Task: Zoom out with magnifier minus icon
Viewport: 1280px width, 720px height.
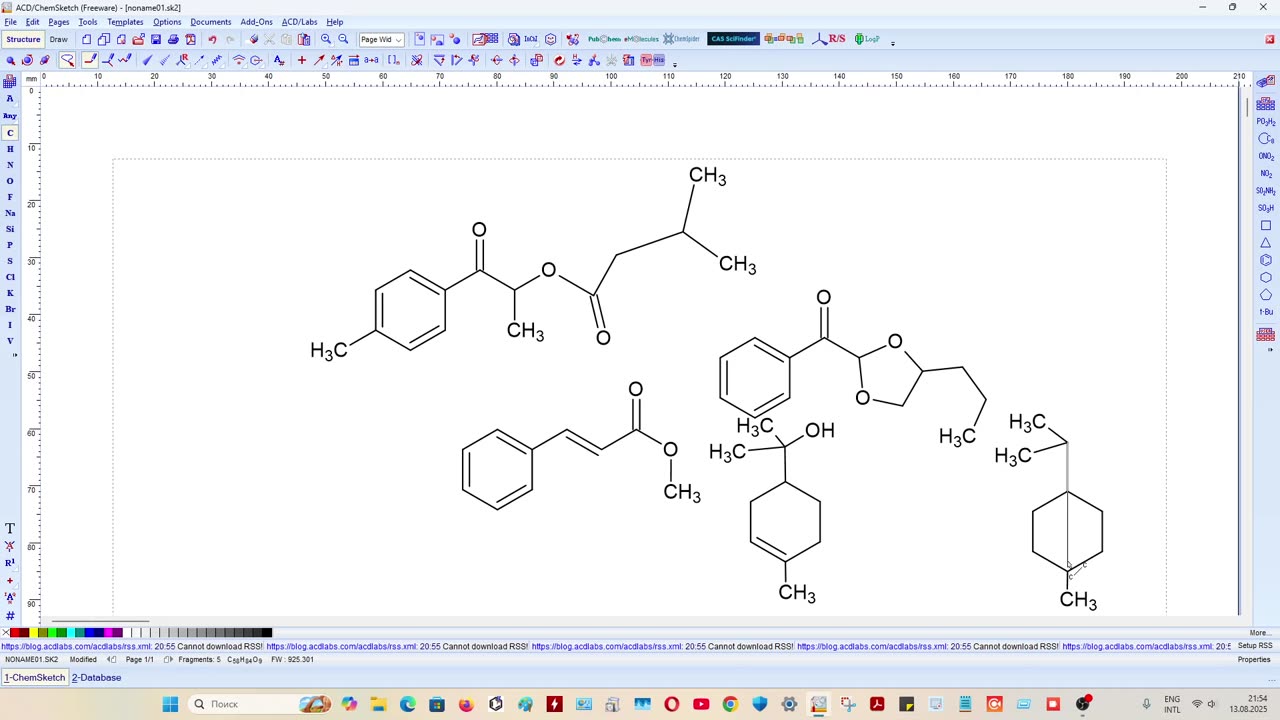Action: tap(343, 40)
